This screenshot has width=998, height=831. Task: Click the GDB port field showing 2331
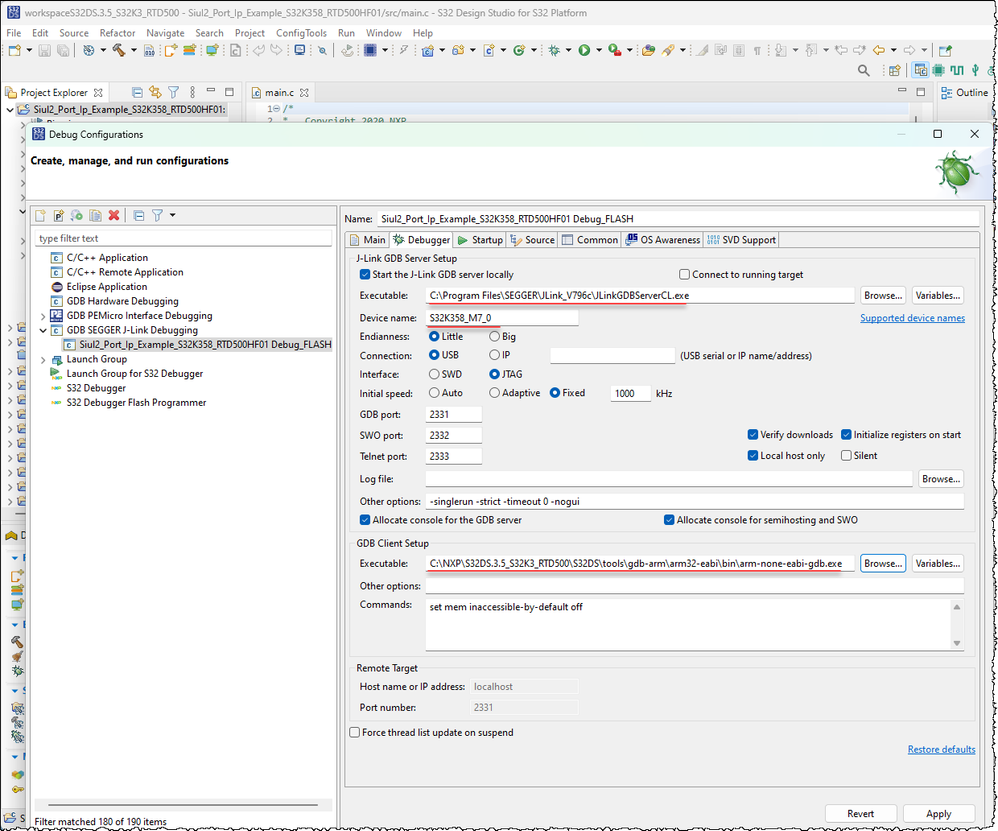coord(453,414)
